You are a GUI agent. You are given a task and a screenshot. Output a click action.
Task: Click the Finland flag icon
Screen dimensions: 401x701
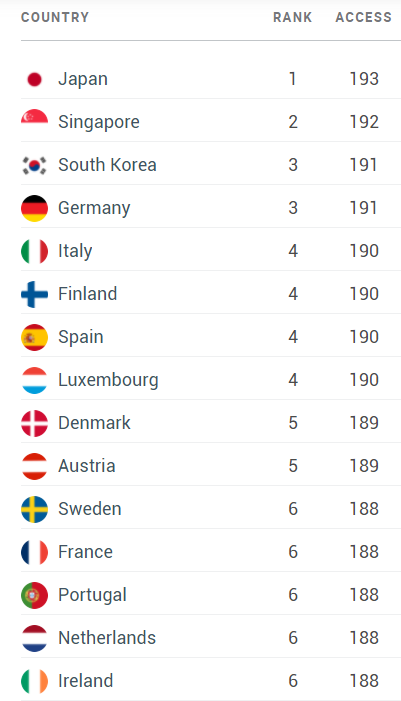(x=34, y=294)
